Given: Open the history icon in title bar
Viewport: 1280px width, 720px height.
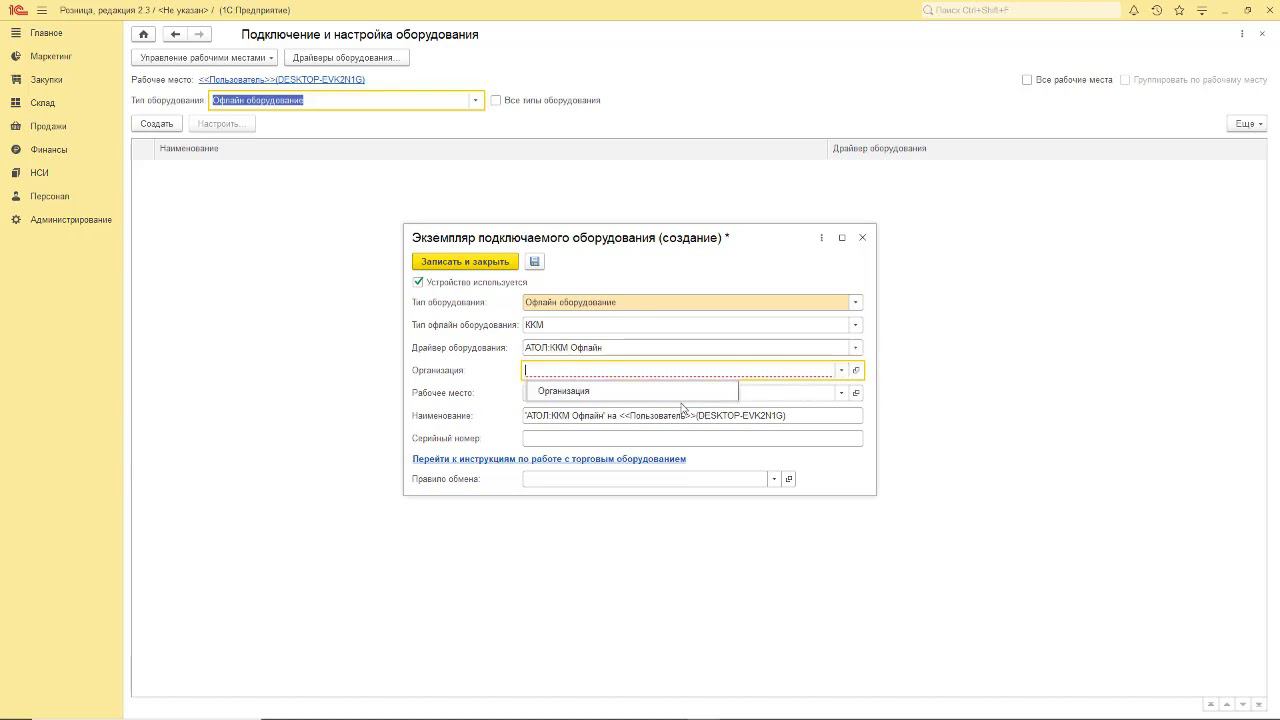Looking at the screenshot, I should [1157, 10].
